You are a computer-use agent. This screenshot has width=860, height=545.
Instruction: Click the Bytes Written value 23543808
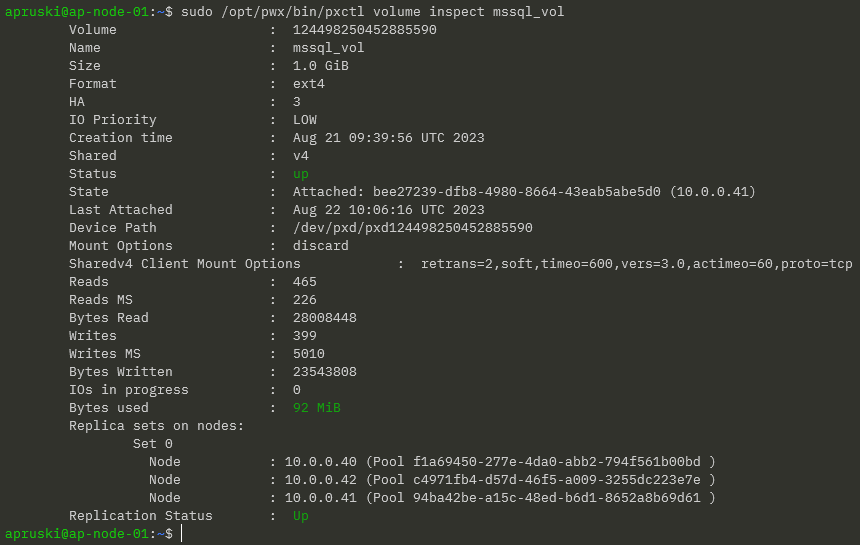tap(324, 372)
